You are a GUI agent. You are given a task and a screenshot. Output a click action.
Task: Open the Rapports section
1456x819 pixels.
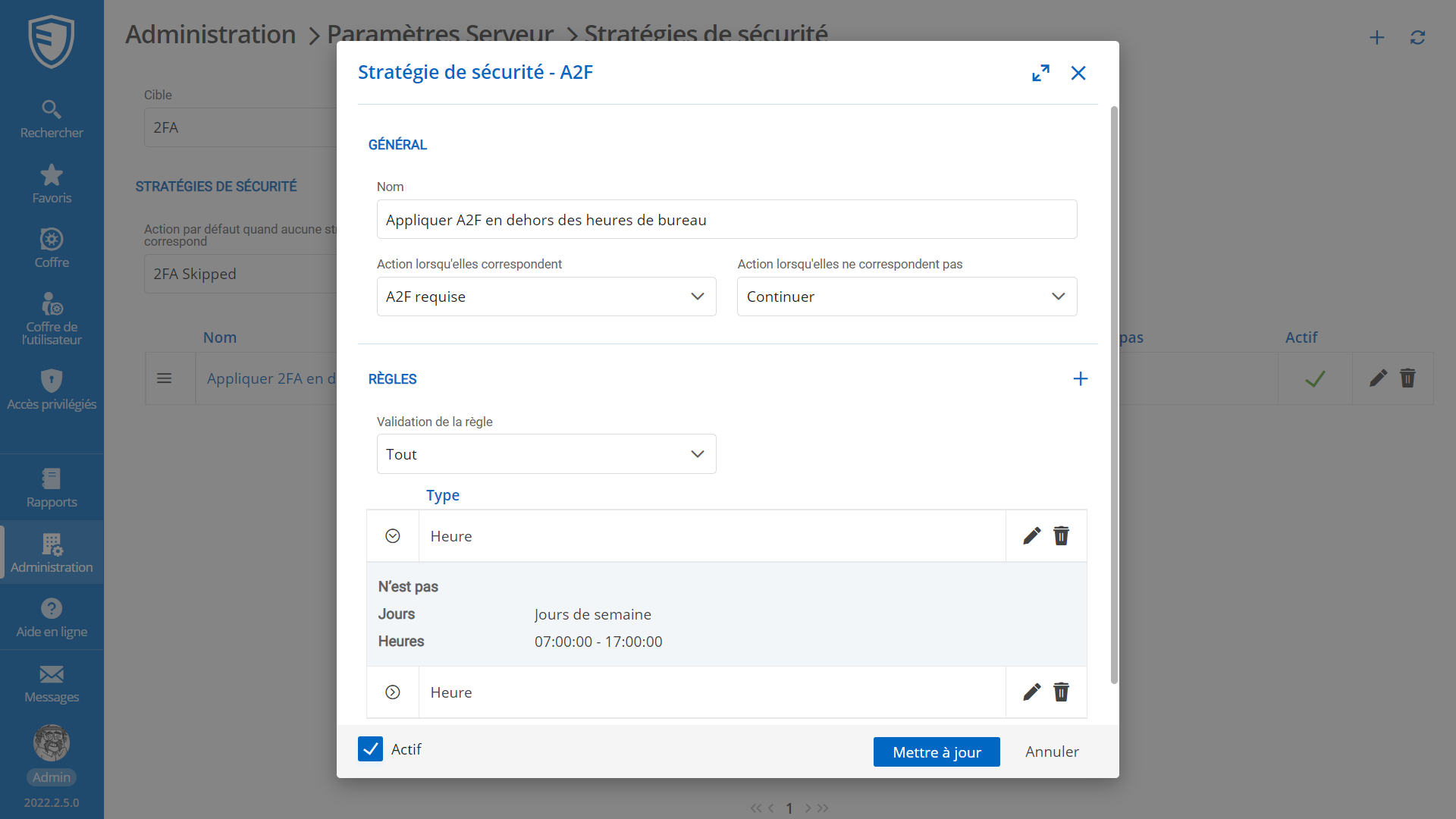pos(51,488)
